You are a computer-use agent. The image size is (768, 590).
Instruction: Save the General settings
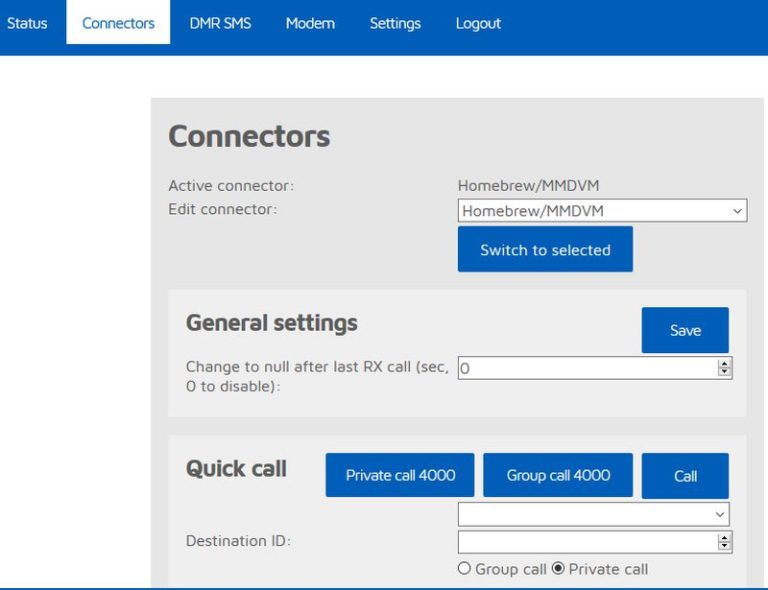point(685,330)
